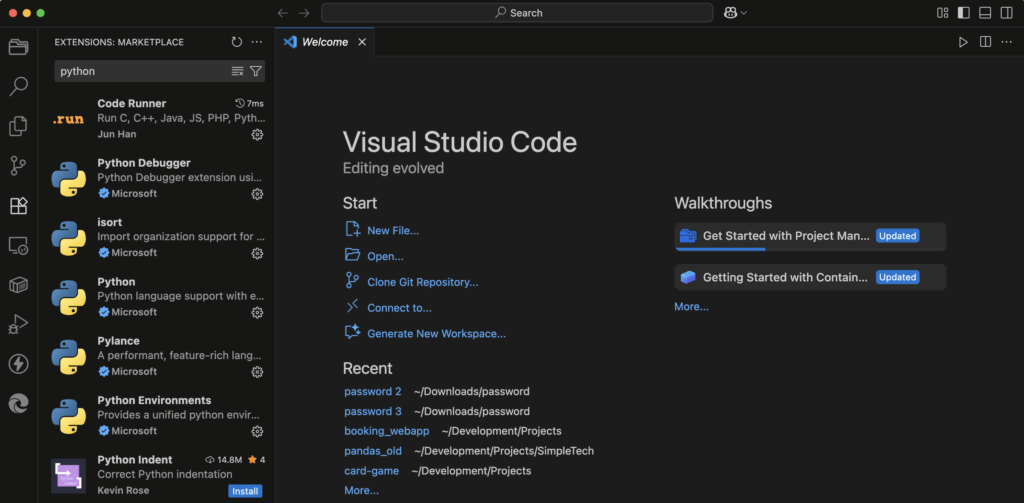Click the Code Runner .run logo
The image size is (1024, 503).
(68, 120)
